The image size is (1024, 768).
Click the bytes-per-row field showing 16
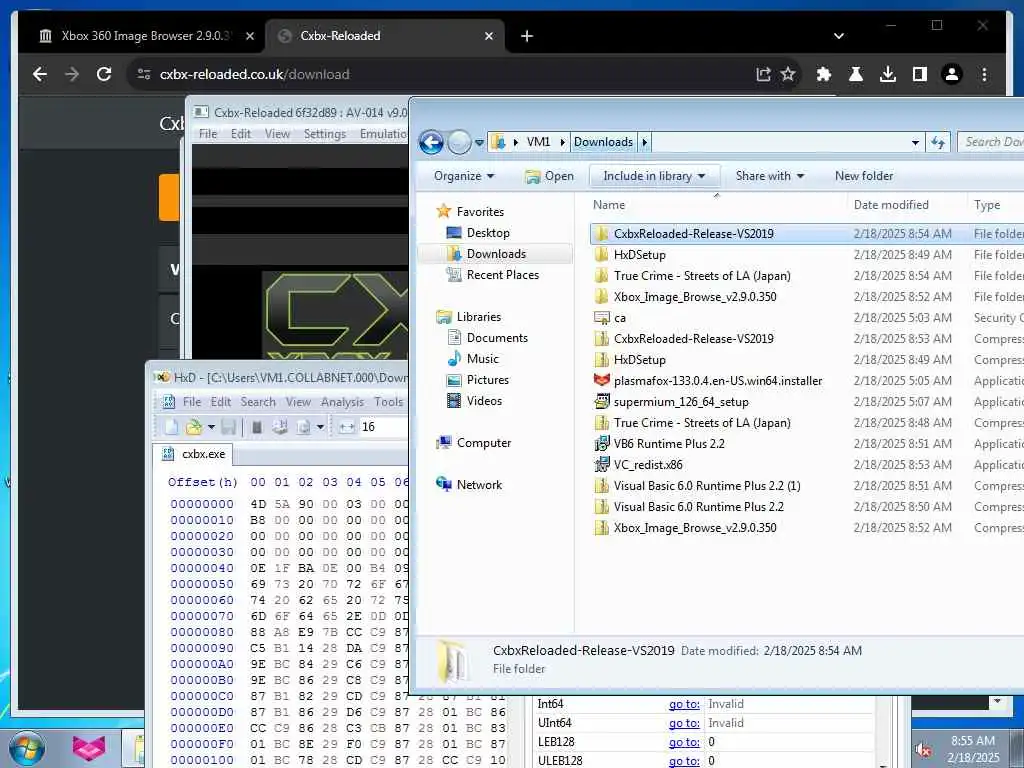click(x=383, y=427)
